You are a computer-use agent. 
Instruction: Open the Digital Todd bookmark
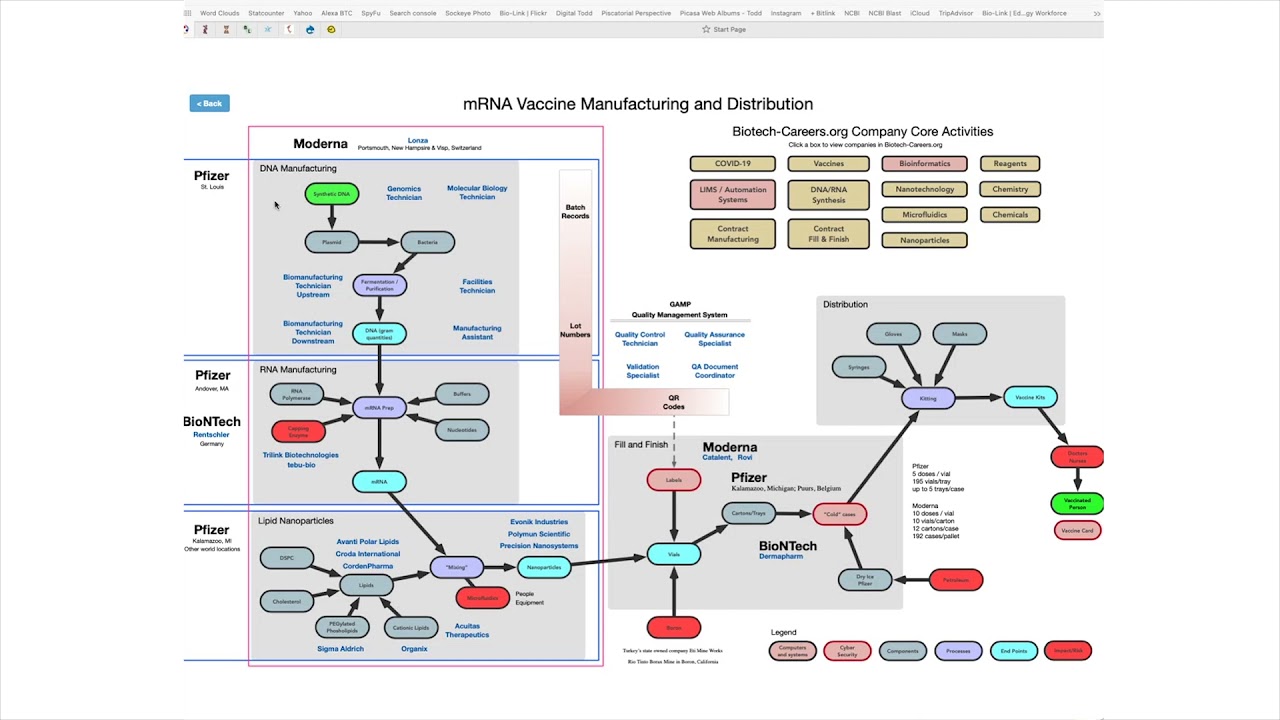pyautogui.click(x=574, y=13)
